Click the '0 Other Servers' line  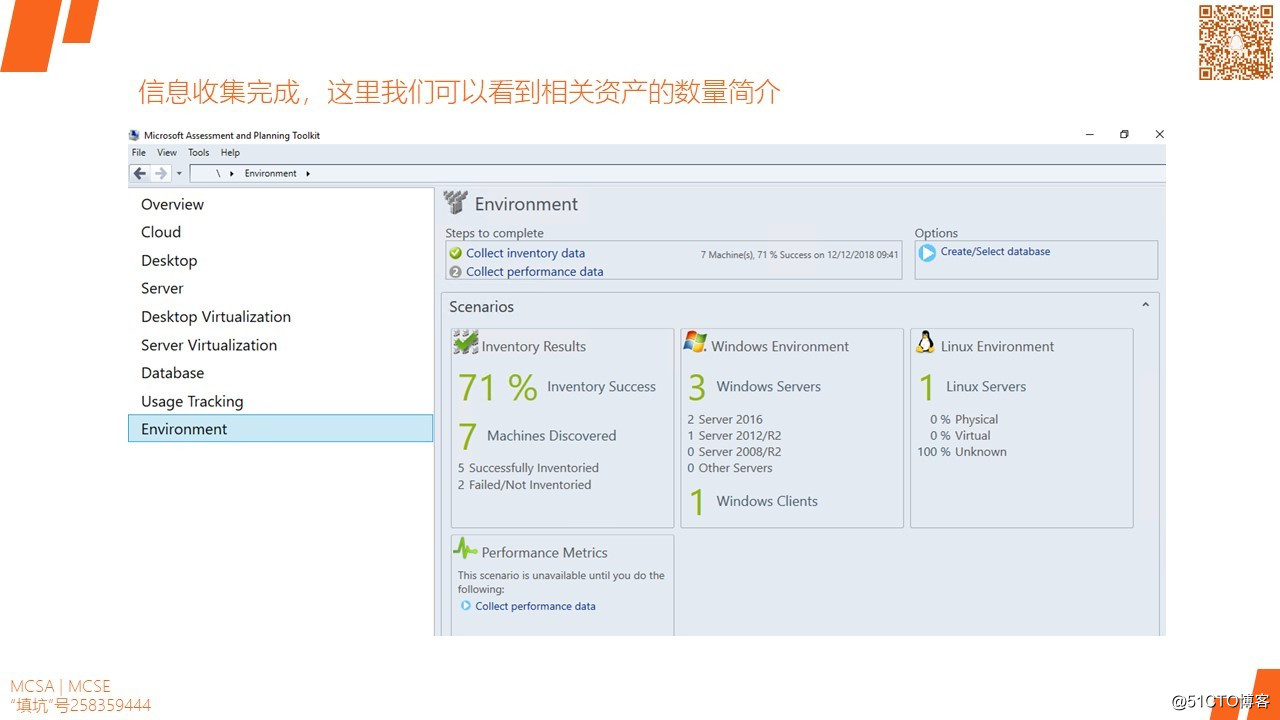[730, 468]
